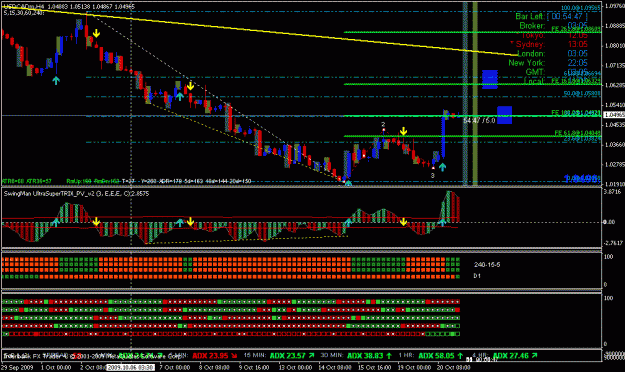The width and height of the screenshot is (625, 372).
Task: Click green arrow next to ADX 27.46
Action: pos(534,355)
